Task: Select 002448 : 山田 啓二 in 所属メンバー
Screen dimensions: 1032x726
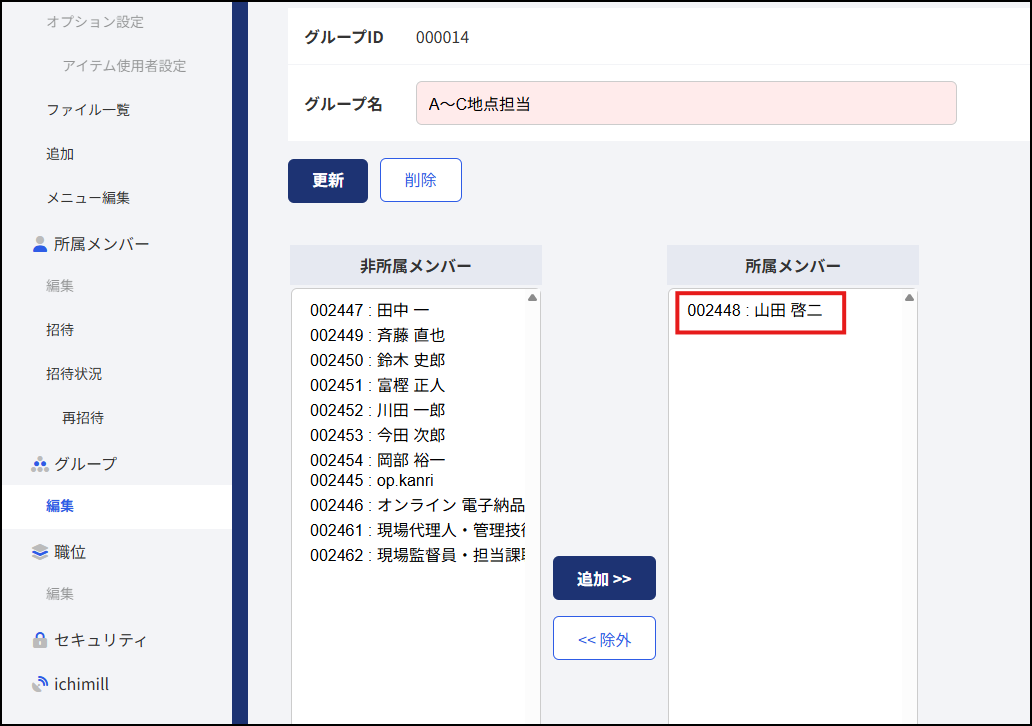Action: 756,310
